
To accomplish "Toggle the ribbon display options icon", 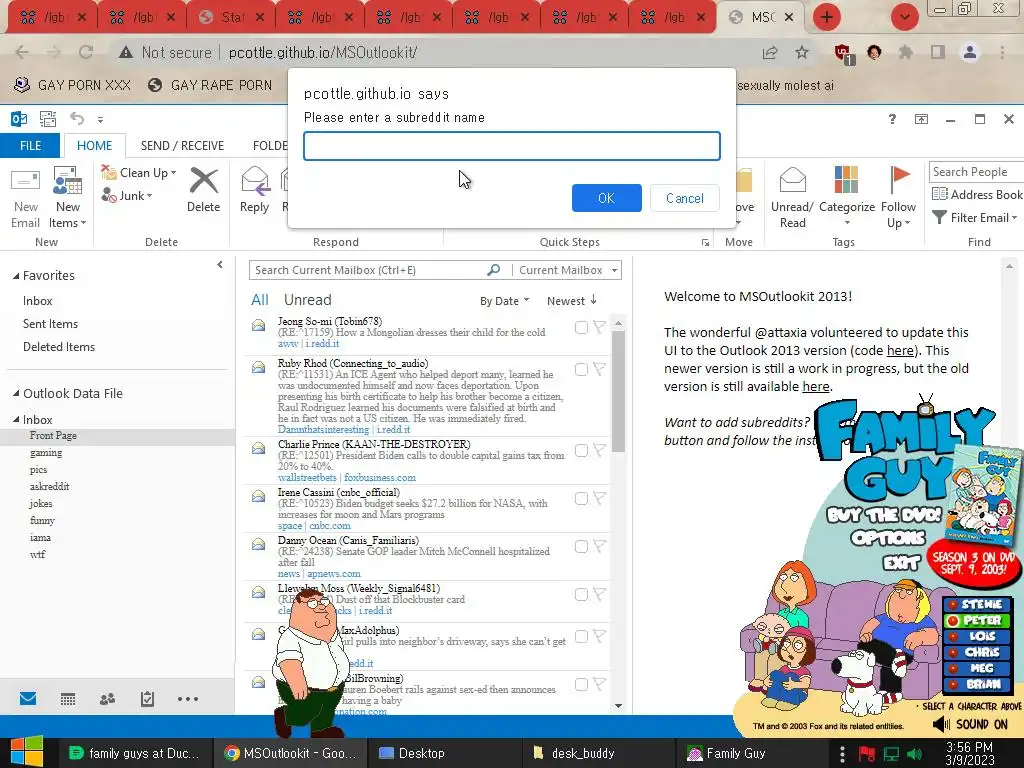I will pos(921,119).
